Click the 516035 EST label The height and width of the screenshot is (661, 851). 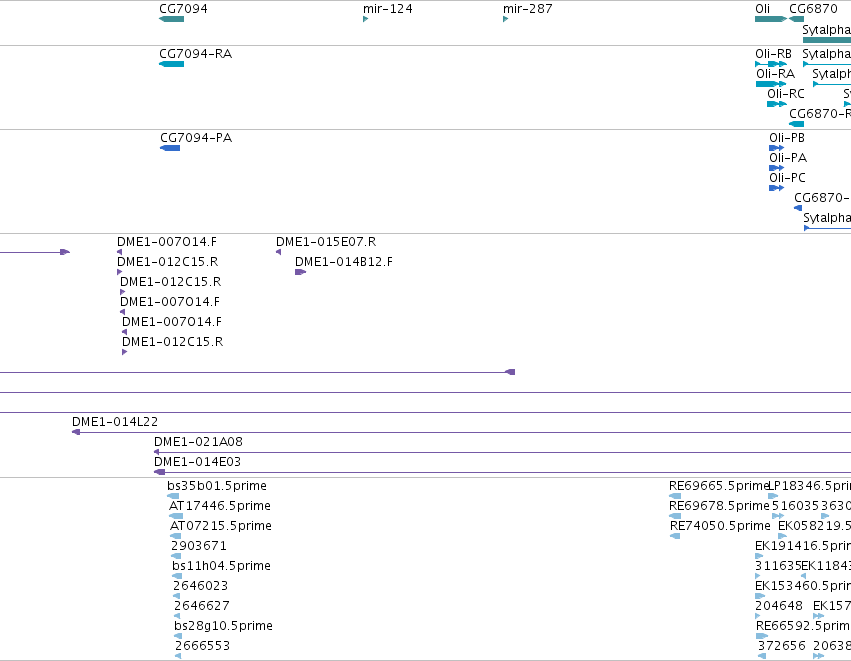tap(796, 506)
